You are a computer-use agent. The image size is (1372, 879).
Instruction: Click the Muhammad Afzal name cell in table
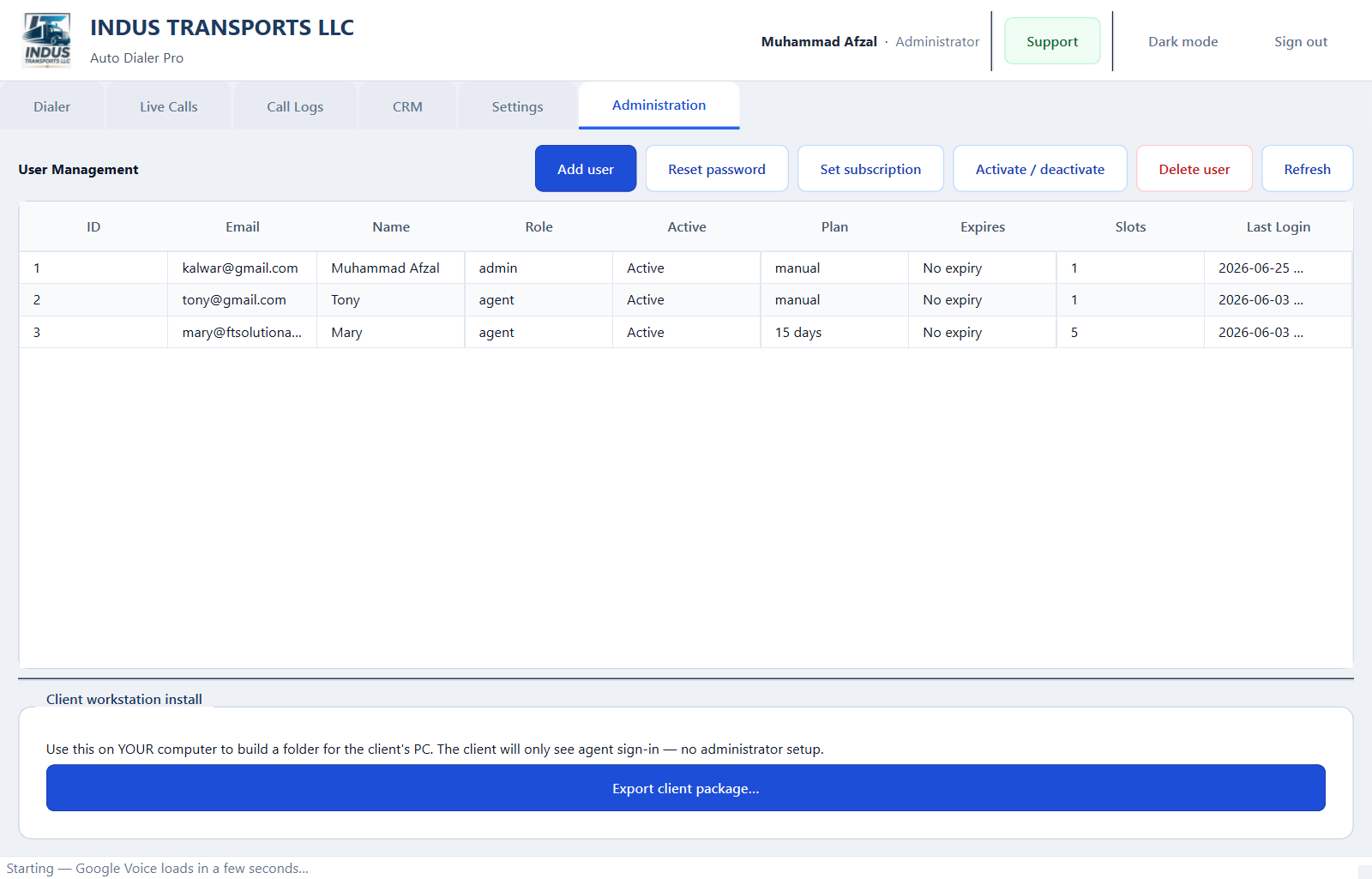tap(390, 268)
